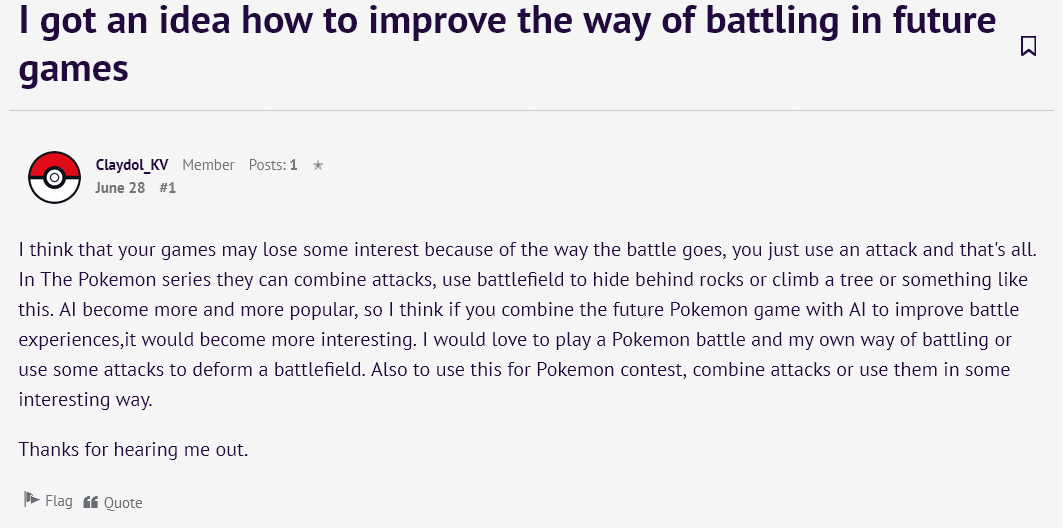
Task: Flag this post using Flag label
Action: click(58, 501)
